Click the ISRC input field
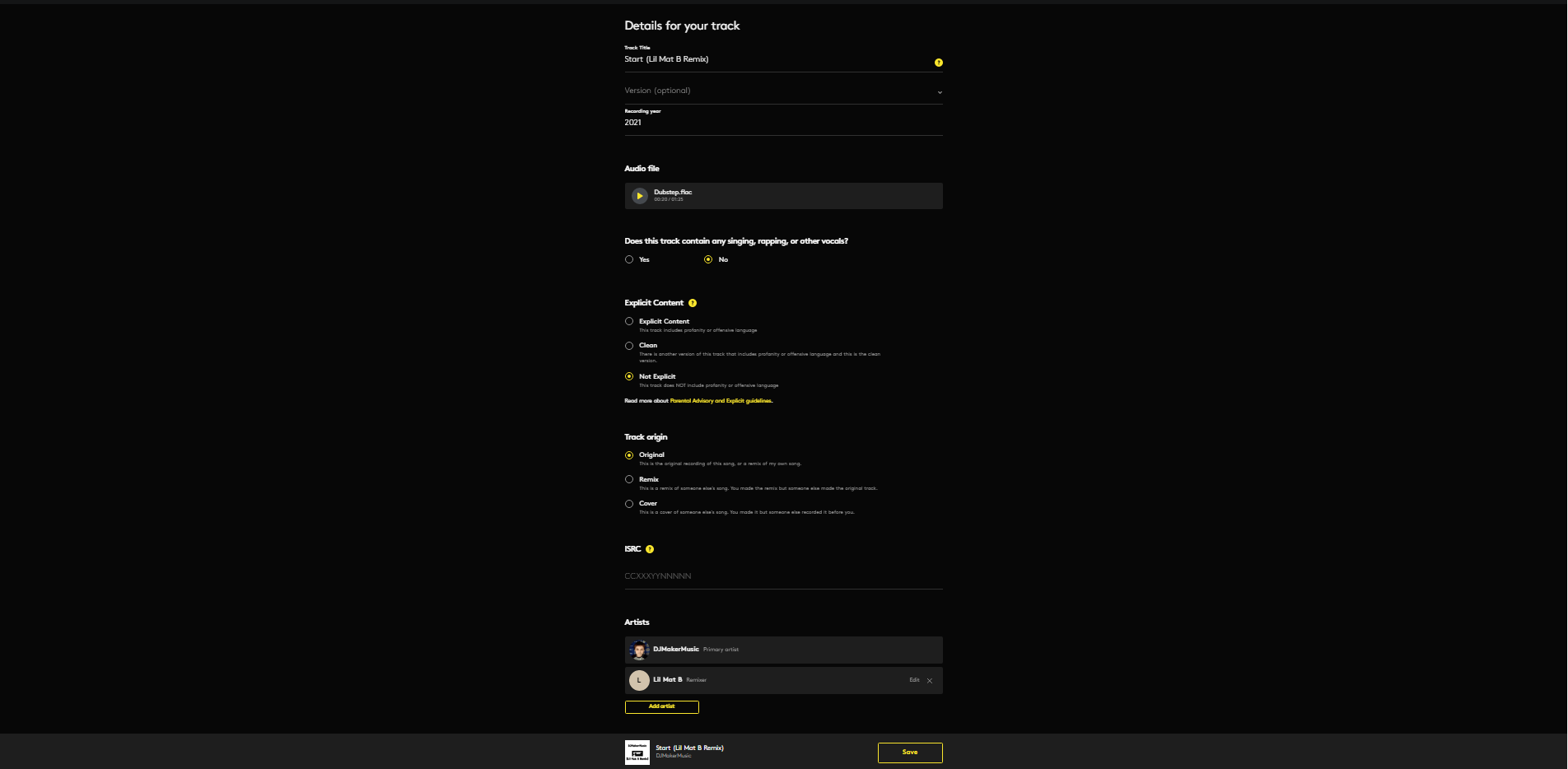The height and width of the screenshot is (769, 1568). click(x=782, y=576)
